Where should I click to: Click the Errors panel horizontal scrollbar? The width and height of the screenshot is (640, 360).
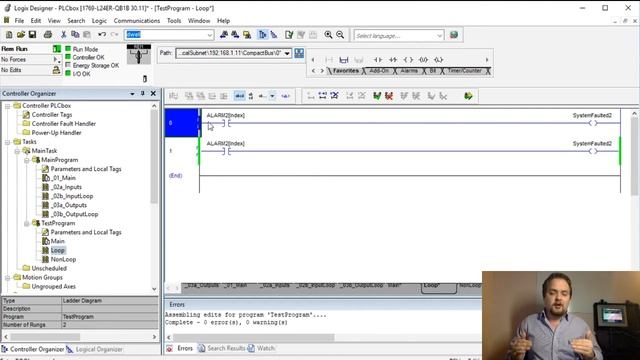pyautogui.click(x=253, y=338)
